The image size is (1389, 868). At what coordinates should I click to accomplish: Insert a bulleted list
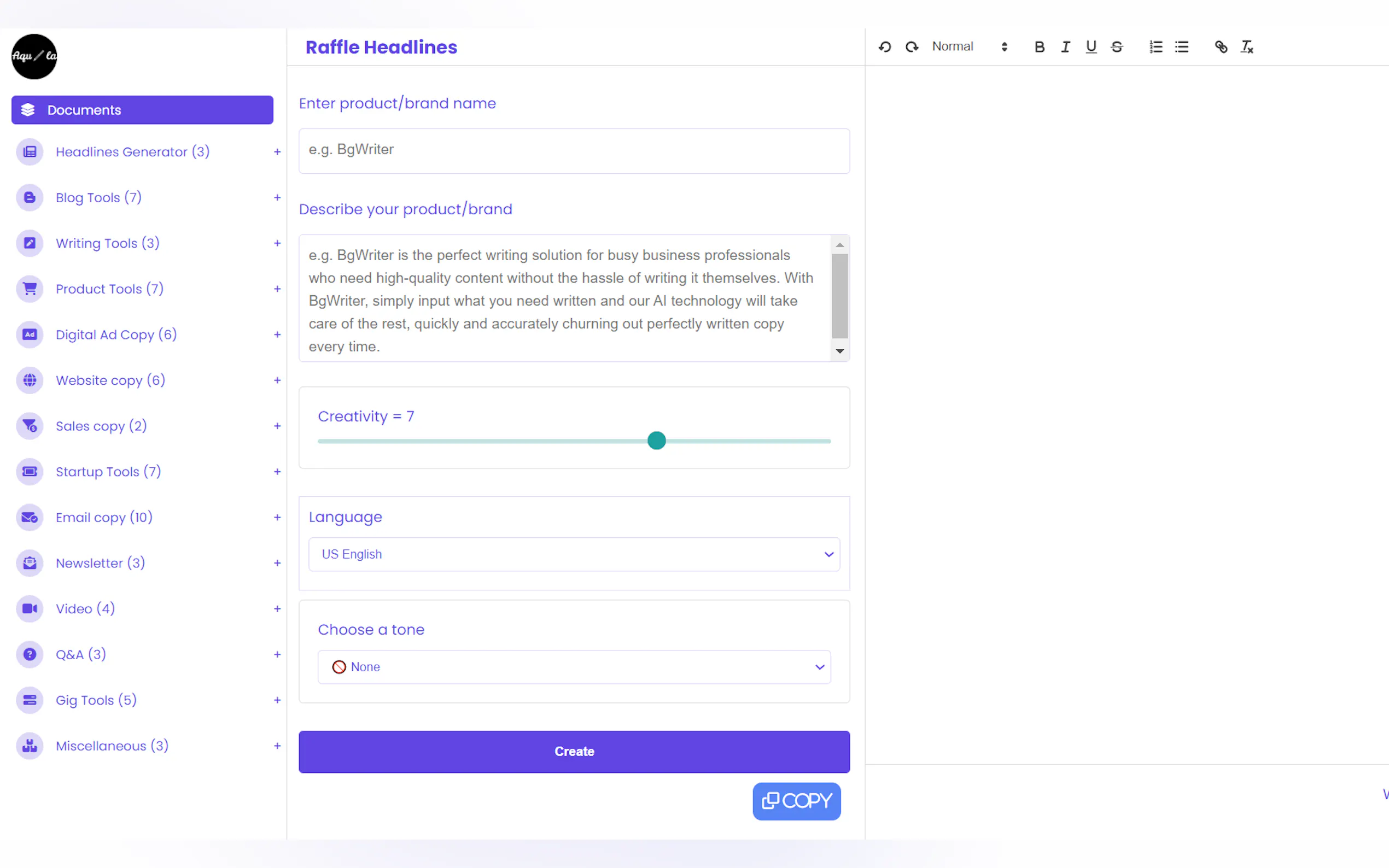click(1182, 47)
